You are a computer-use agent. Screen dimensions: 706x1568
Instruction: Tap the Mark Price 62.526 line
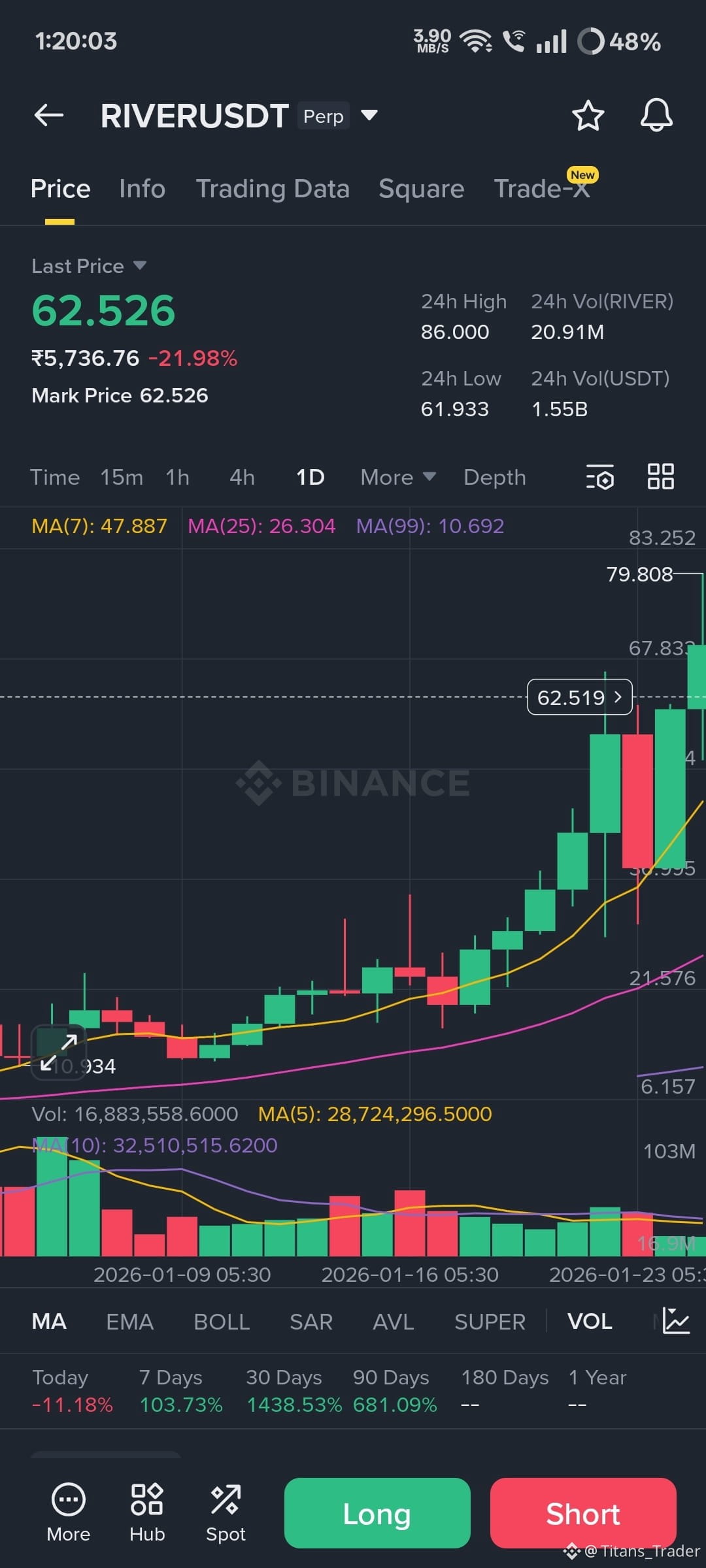coord(120,395)
